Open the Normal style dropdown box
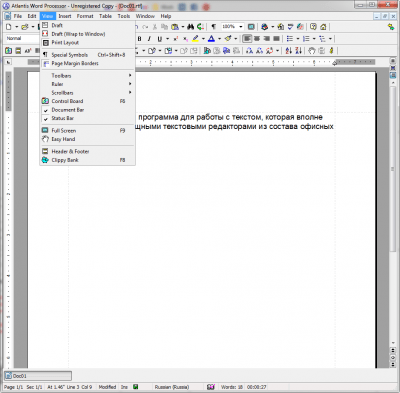400x393 pixels. (22, 39)
